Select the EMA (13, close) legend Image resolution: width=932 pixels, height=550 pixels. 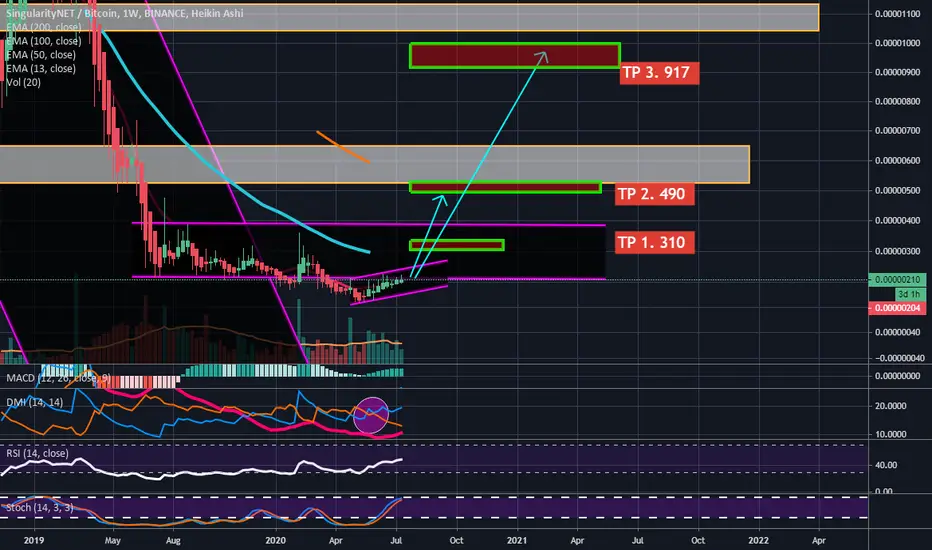41,68
